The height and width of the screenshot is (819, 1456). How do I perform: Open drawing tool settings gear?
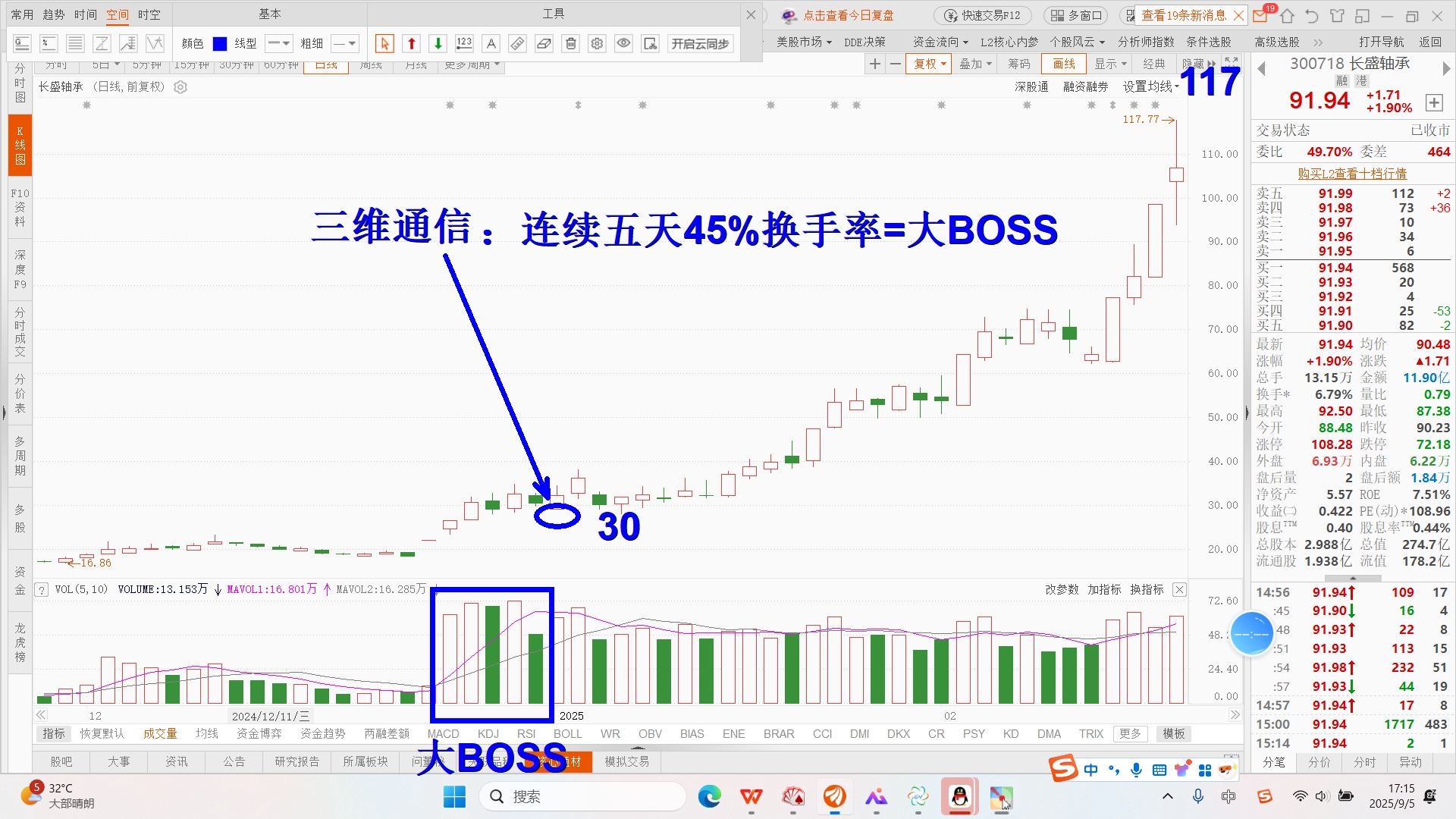click(597, 43)
